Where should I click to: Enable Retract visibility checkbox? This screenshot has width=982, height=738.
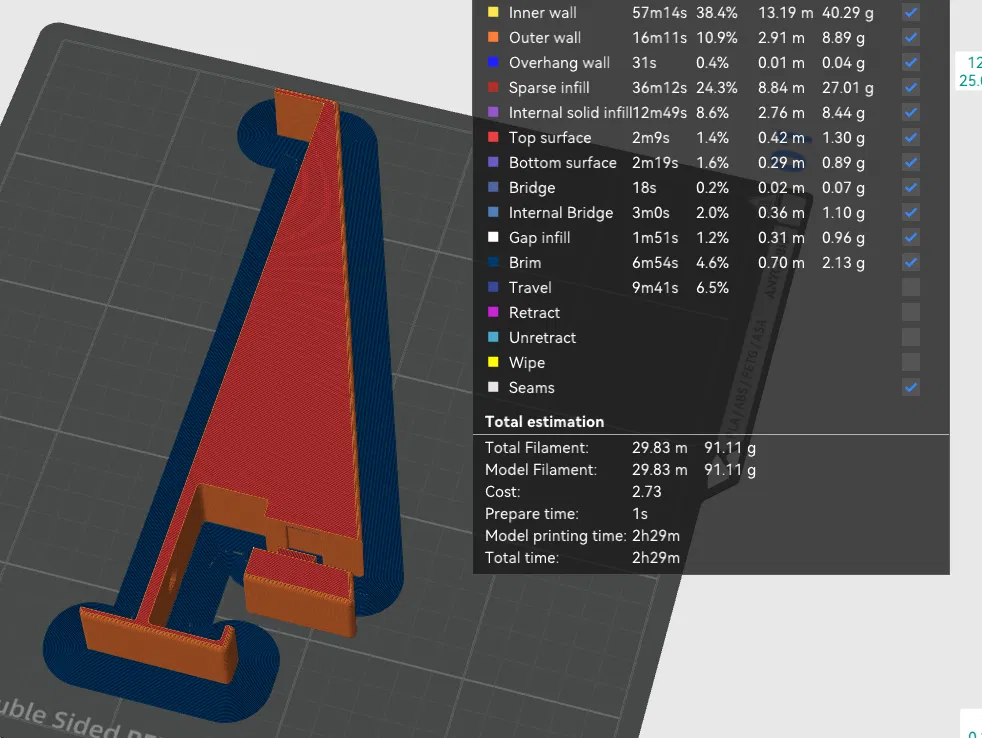pyautogui.click(x=911, y=312)
